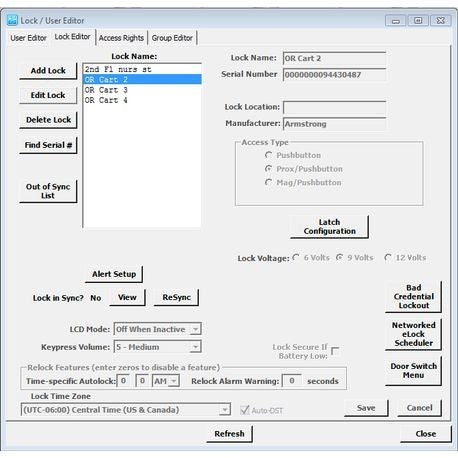Click the Close button at bottom
Viewport: 458px width, 458px height.
426,434
